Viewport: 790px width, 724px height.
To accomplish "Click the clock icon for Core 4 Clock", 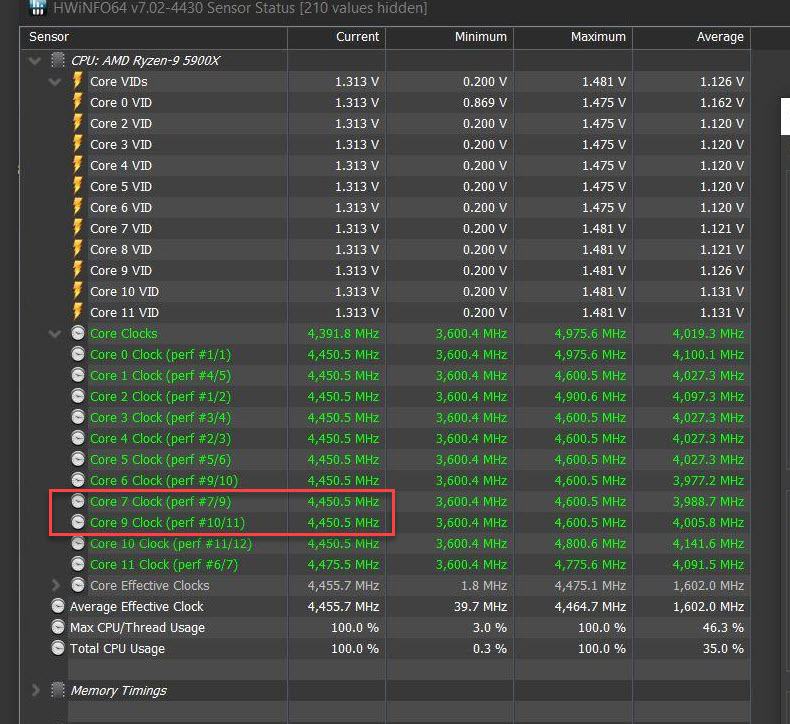I will (78, 438).
